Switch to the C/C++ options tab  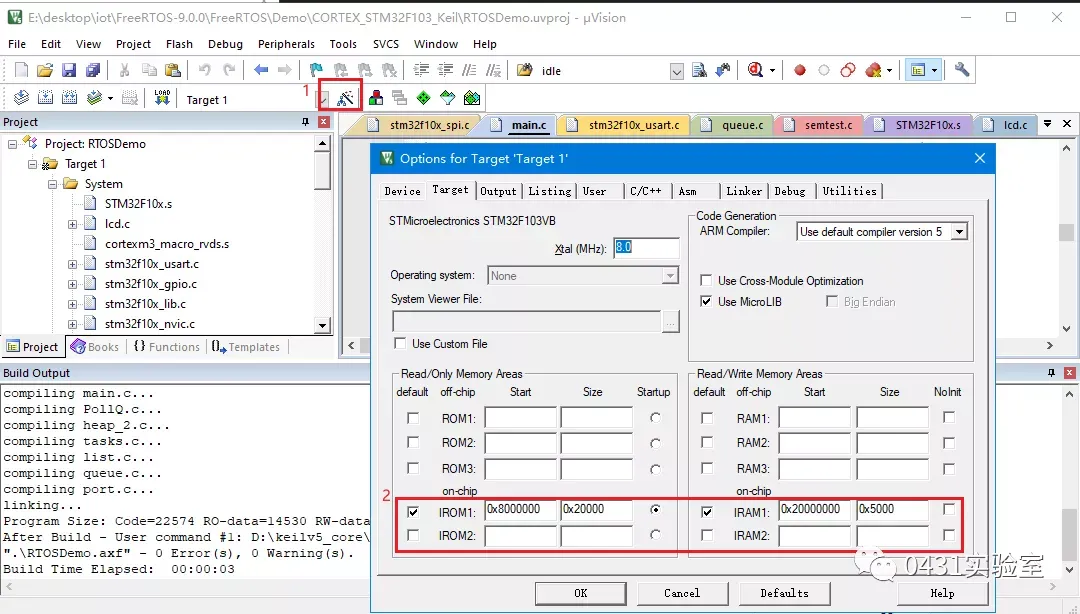[645, 192]
